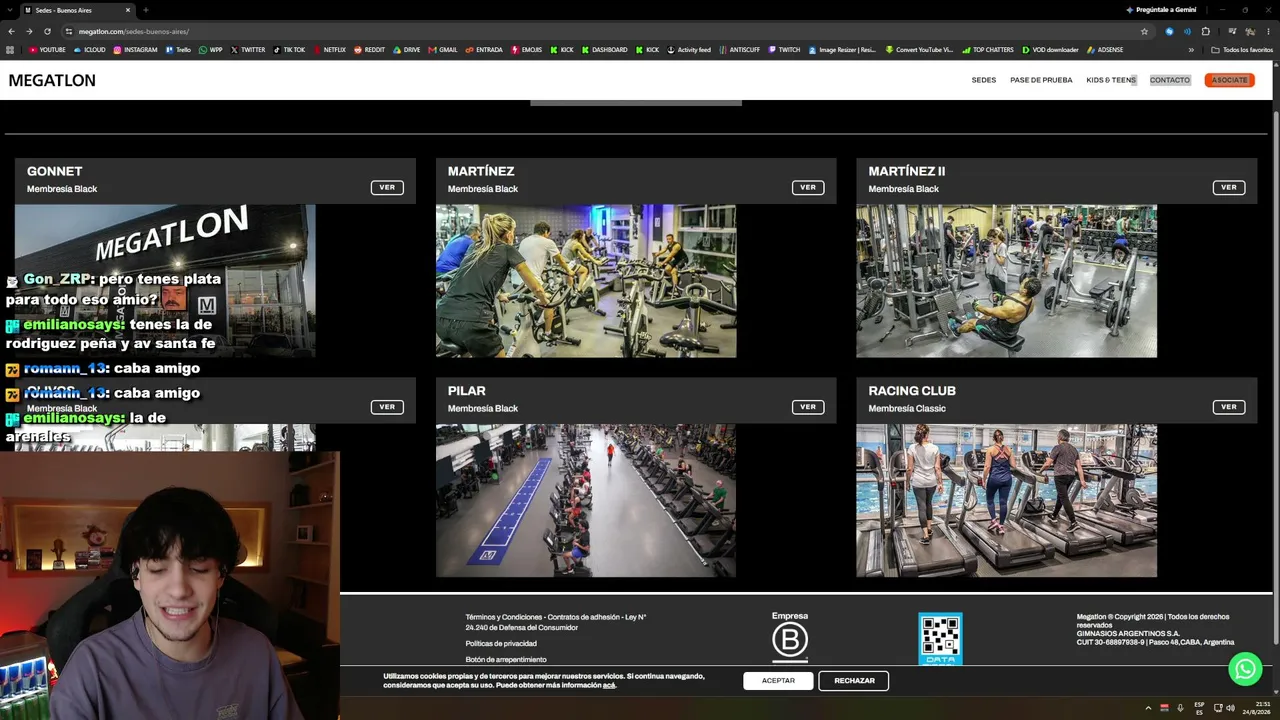Open a new browser tab
This screenshot has height=720, width=1280.
tap(146, 10)
